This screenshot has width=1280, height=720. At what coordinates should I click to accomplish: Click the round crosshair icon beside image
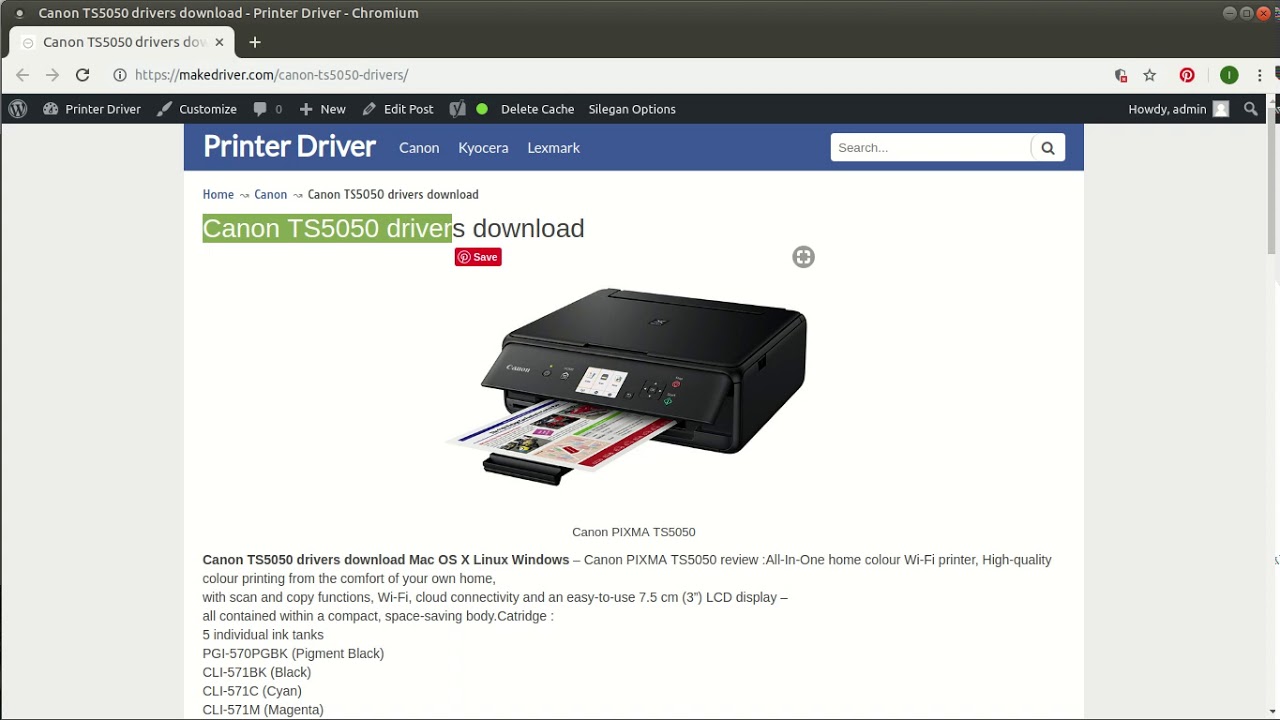[803, 257]
